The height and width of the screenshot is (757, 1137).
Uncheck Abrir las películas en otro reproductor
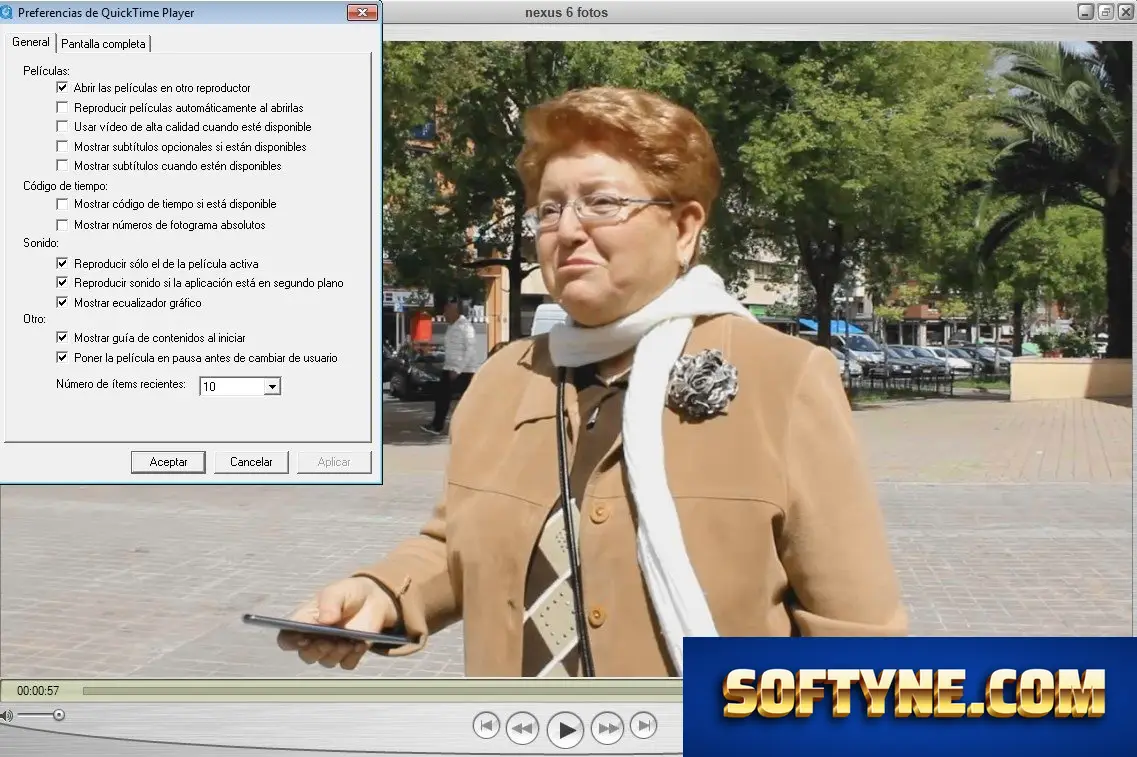pyautogui.click(x=62, y=88)
